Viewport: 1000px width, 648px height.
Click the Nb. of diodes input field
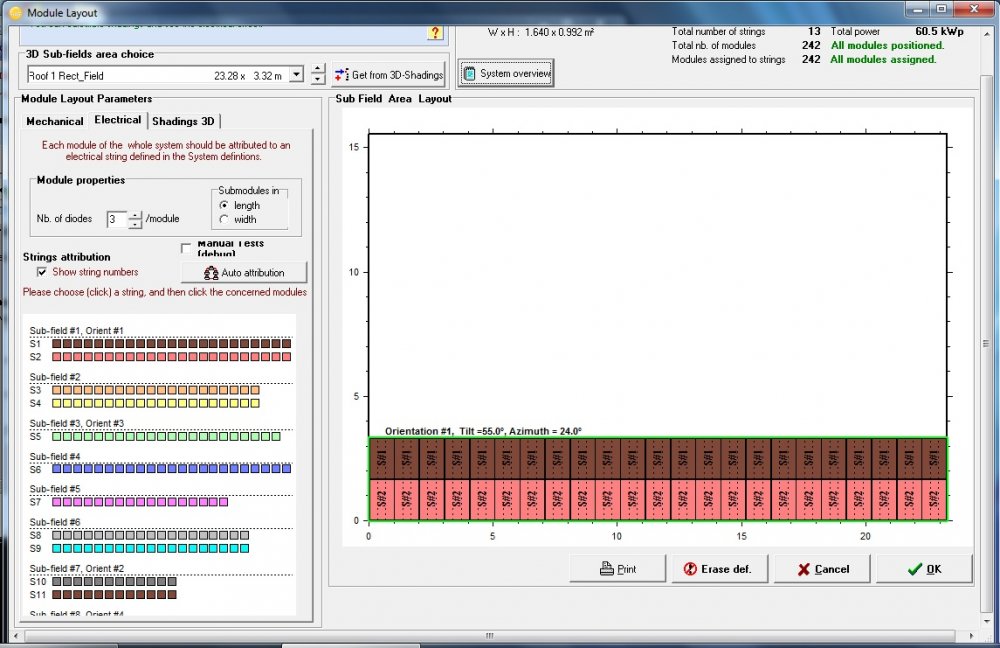[x=117, y=219]
